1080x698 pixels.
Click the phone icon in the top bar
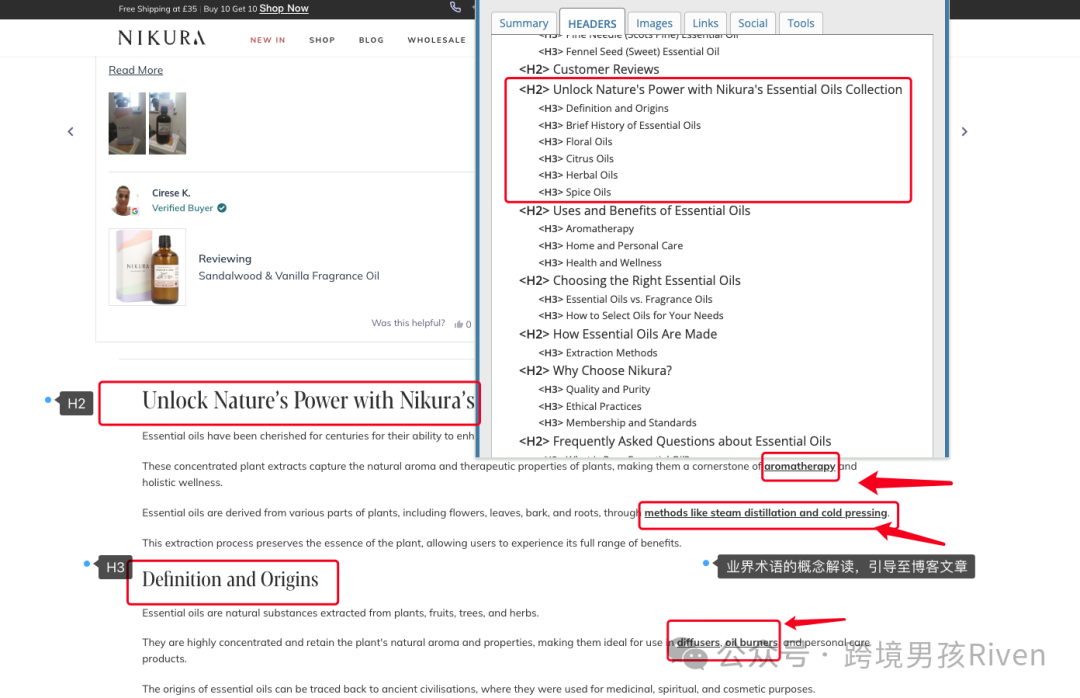click(x=455, y=7)
